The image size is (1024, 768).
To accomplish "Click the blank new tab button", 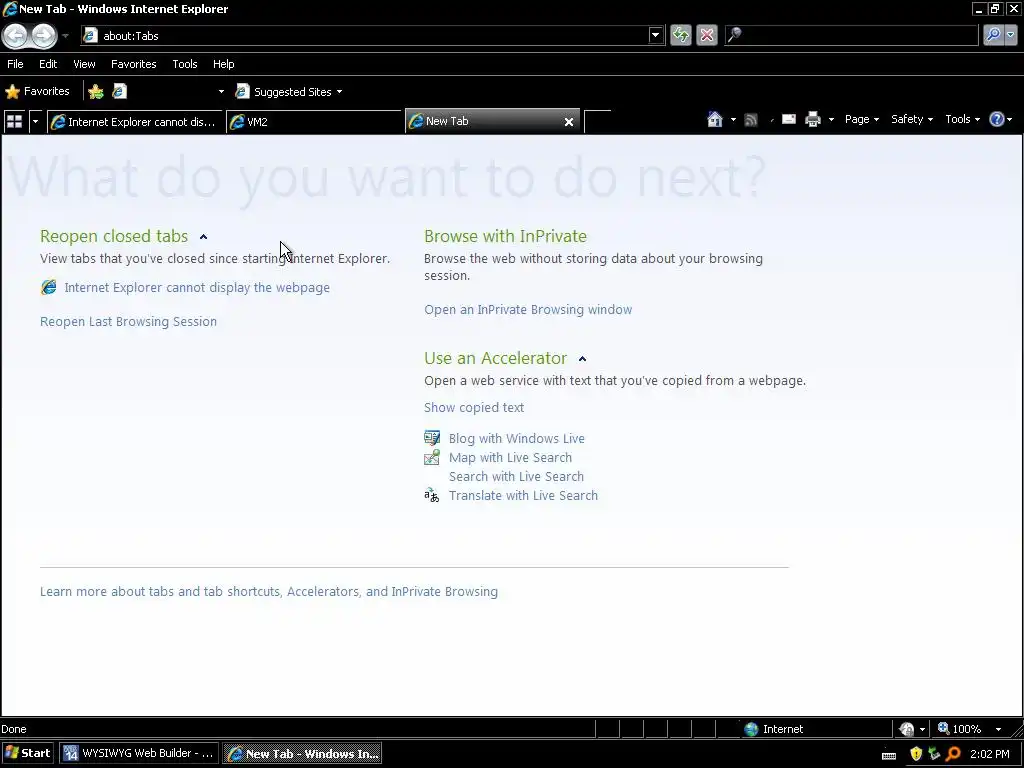I will coord(598,121).
